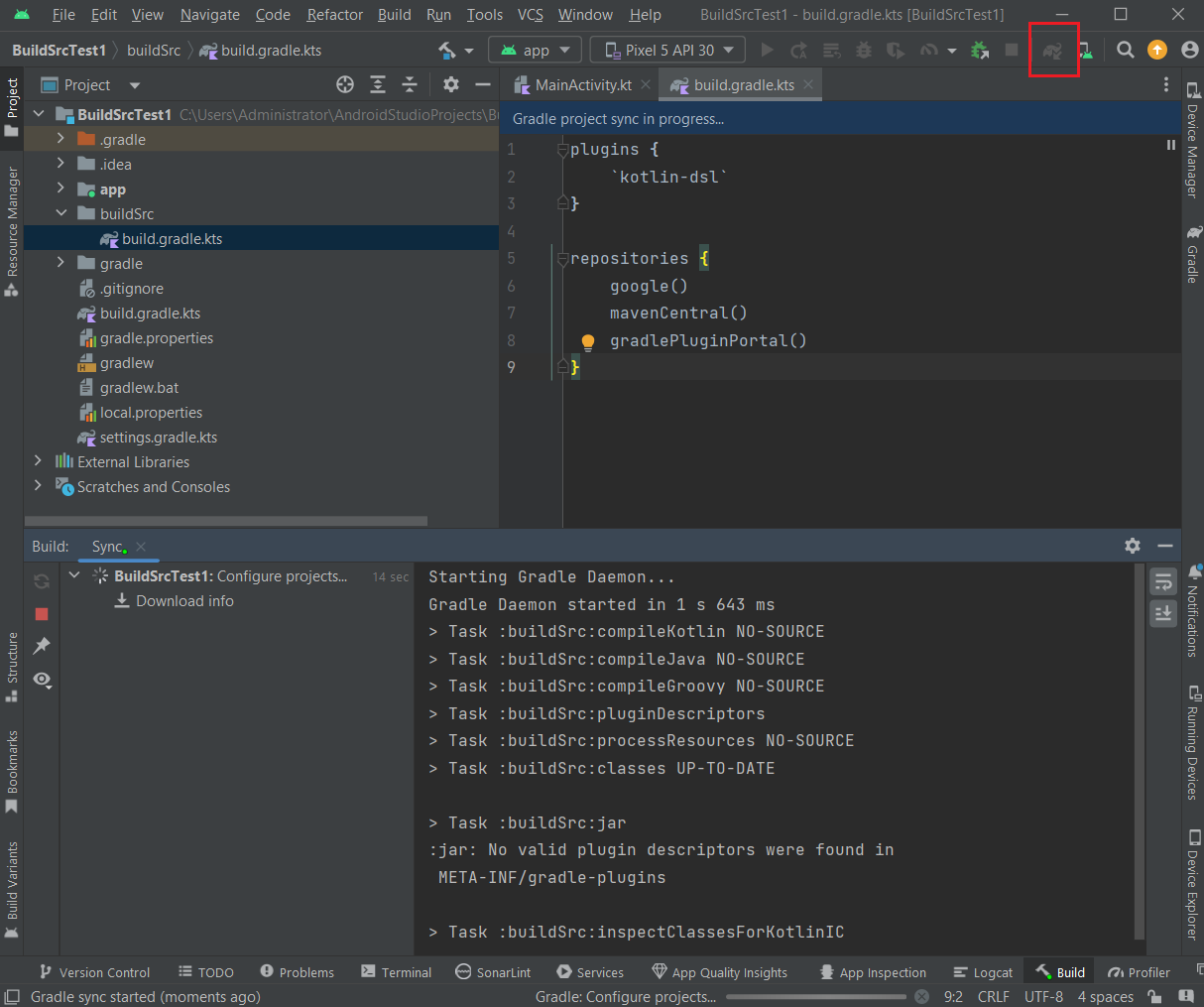
Task: Open the account avatar icon in toolbar
Action: pyautogui.click(x=1190, y=50)
